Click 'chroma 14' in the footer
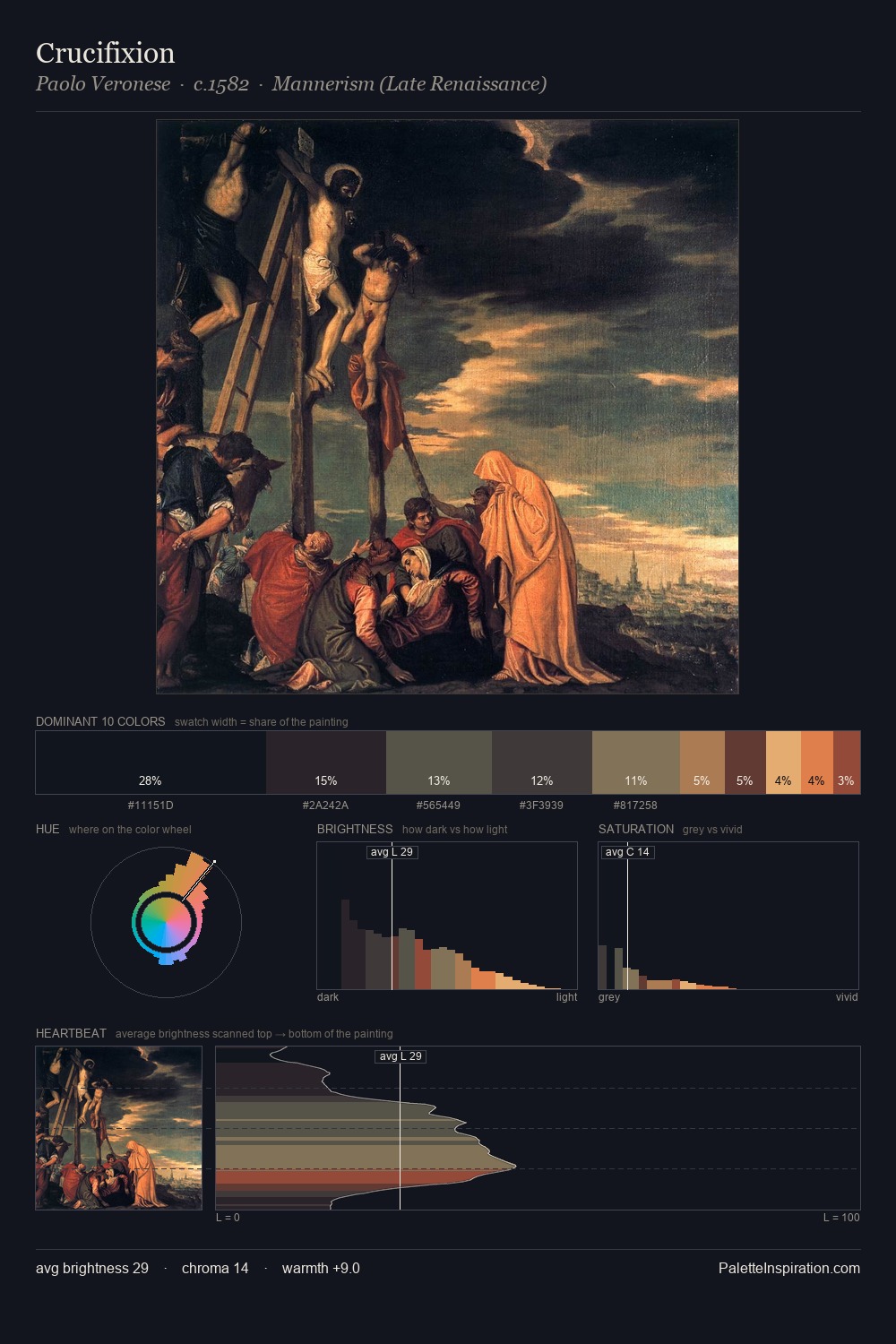Image resolution: width=896 pixels, height=1344 pixels. (215, 1269)
